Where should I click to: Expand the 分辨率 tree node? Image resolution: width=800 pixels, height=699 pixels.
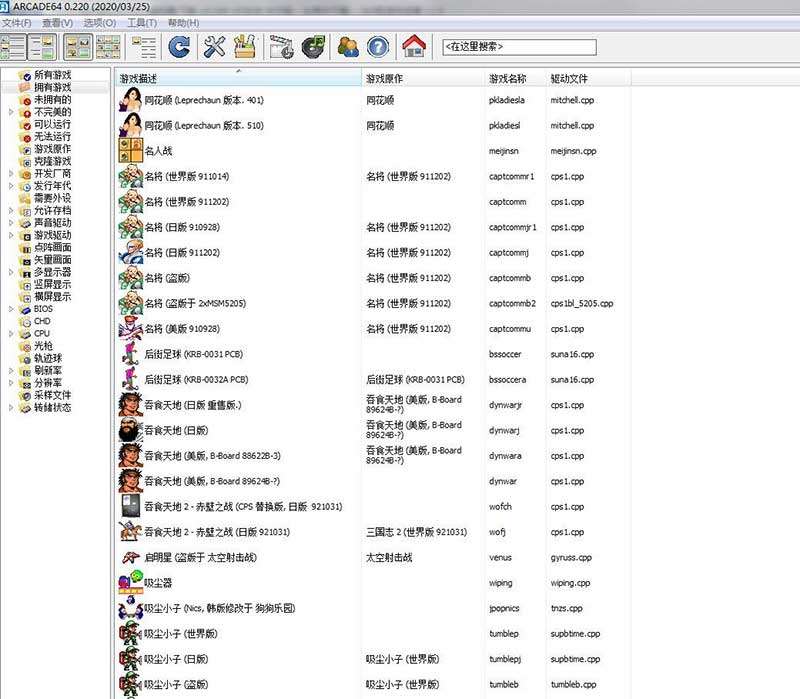click(11, 383)
